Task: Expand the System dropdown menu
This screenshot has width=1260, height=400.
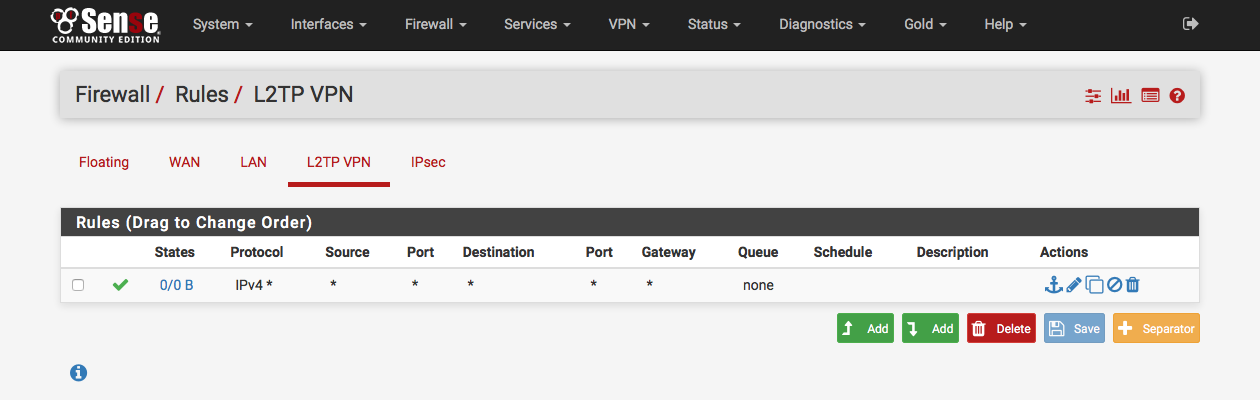Action: (x=222, y=24)
